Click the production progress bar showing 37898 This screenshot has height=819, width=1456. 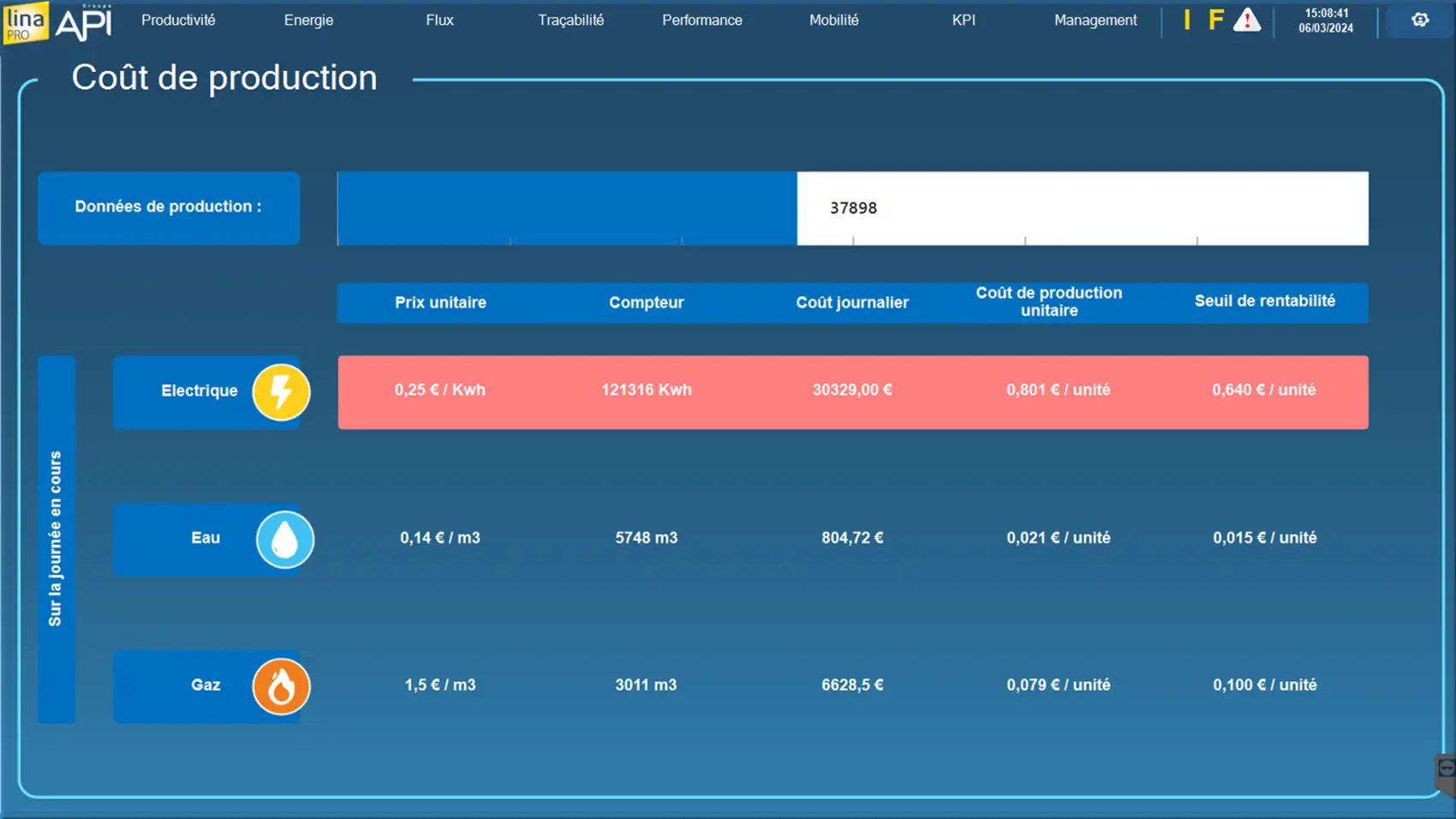(852, 208)
